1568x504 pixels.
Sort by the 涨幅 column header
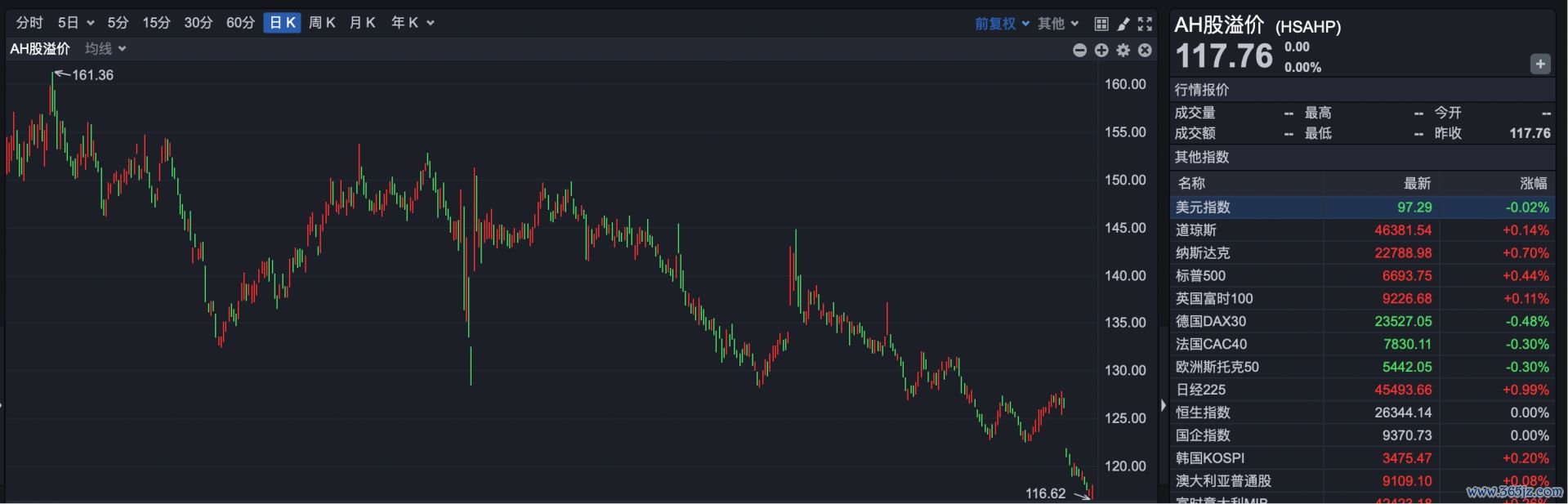(1534, 184)
